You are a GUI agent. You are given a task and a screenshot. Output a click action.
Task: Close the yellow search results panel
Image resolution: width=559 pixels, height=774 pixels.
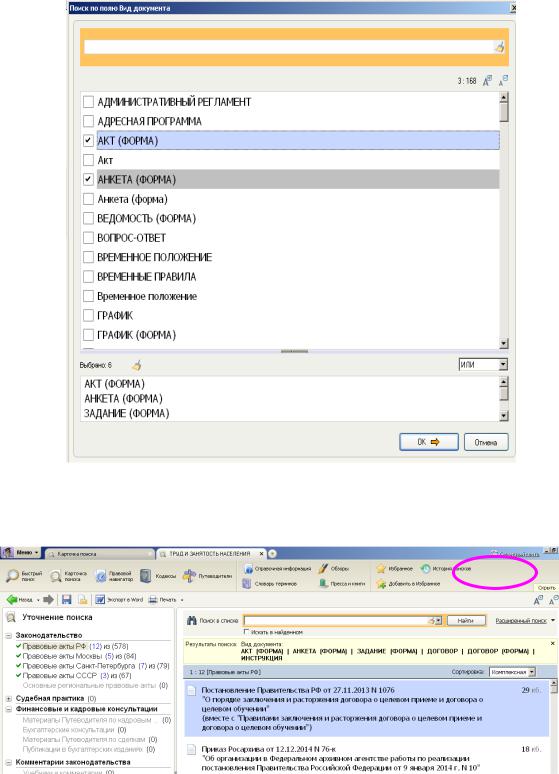coord(553,644)
